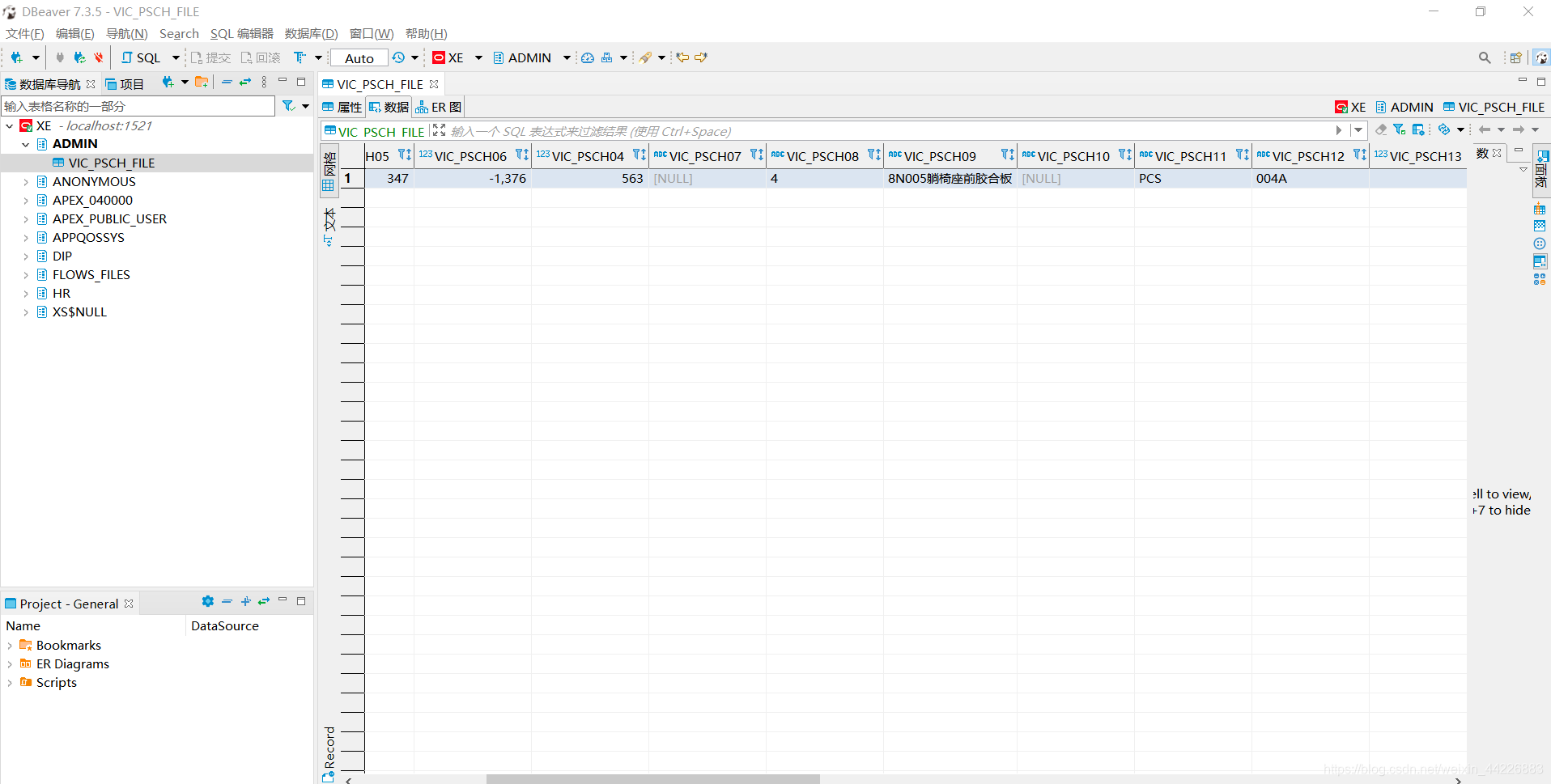Open the active schema dropdown next to ADMIN

point(566,57)
